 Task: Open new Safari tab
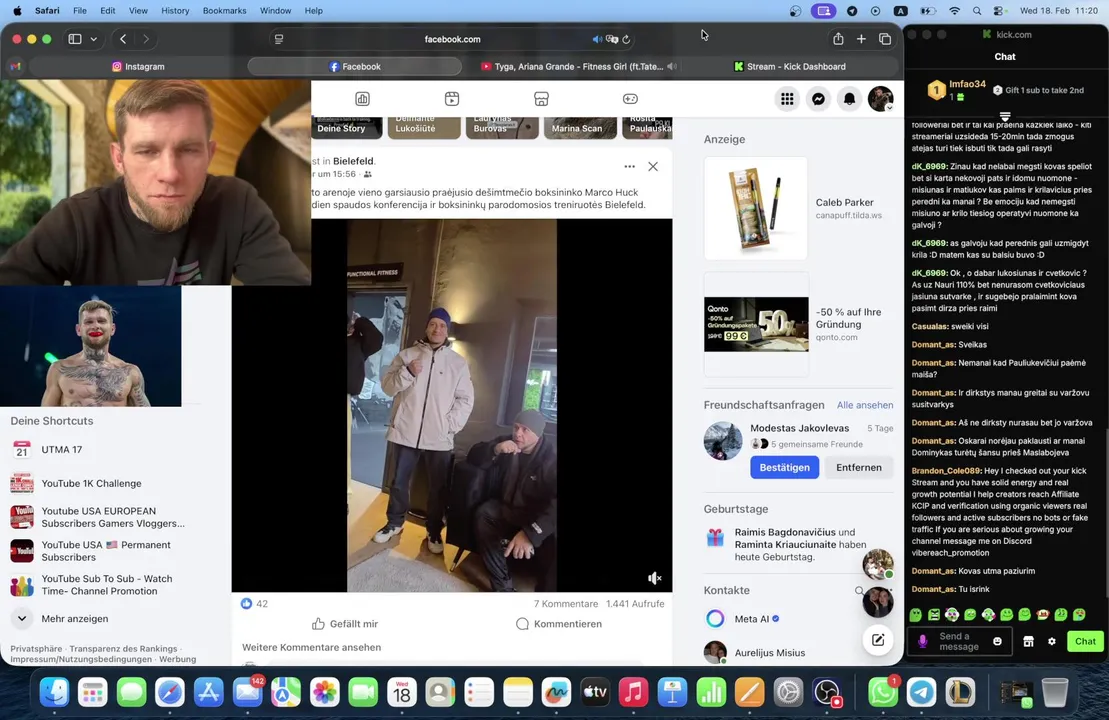pyautogui.click(x=861, y=39)
